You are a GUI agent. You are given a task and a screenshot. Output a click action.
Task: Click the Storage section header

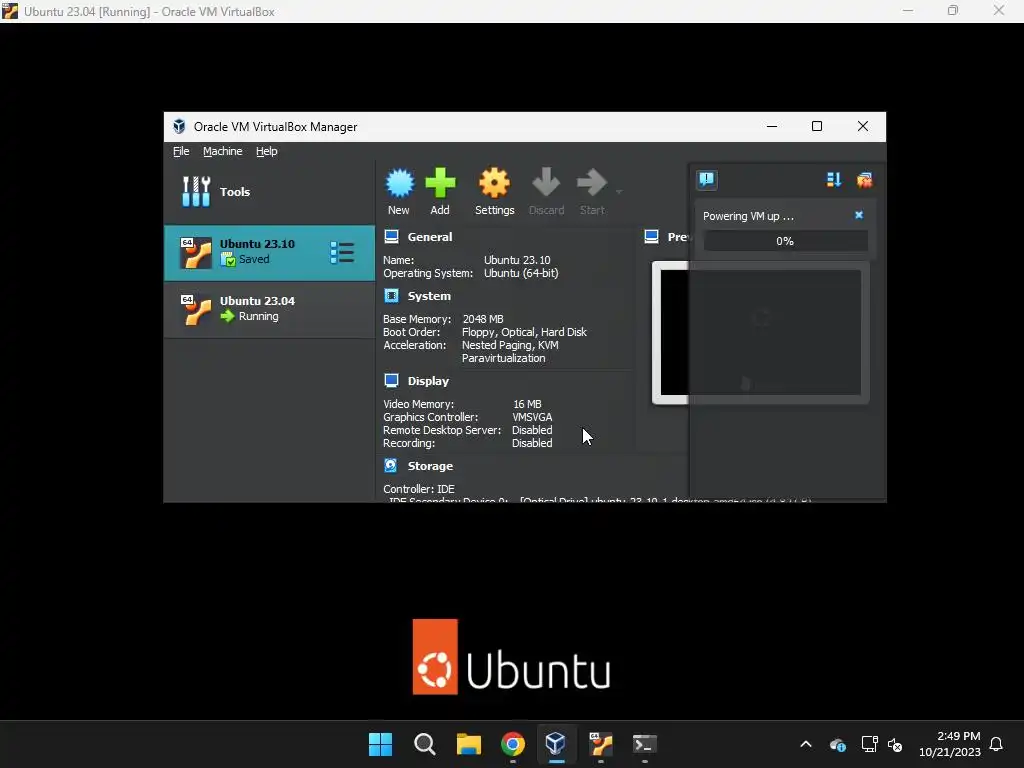click(x=430, y=466)
